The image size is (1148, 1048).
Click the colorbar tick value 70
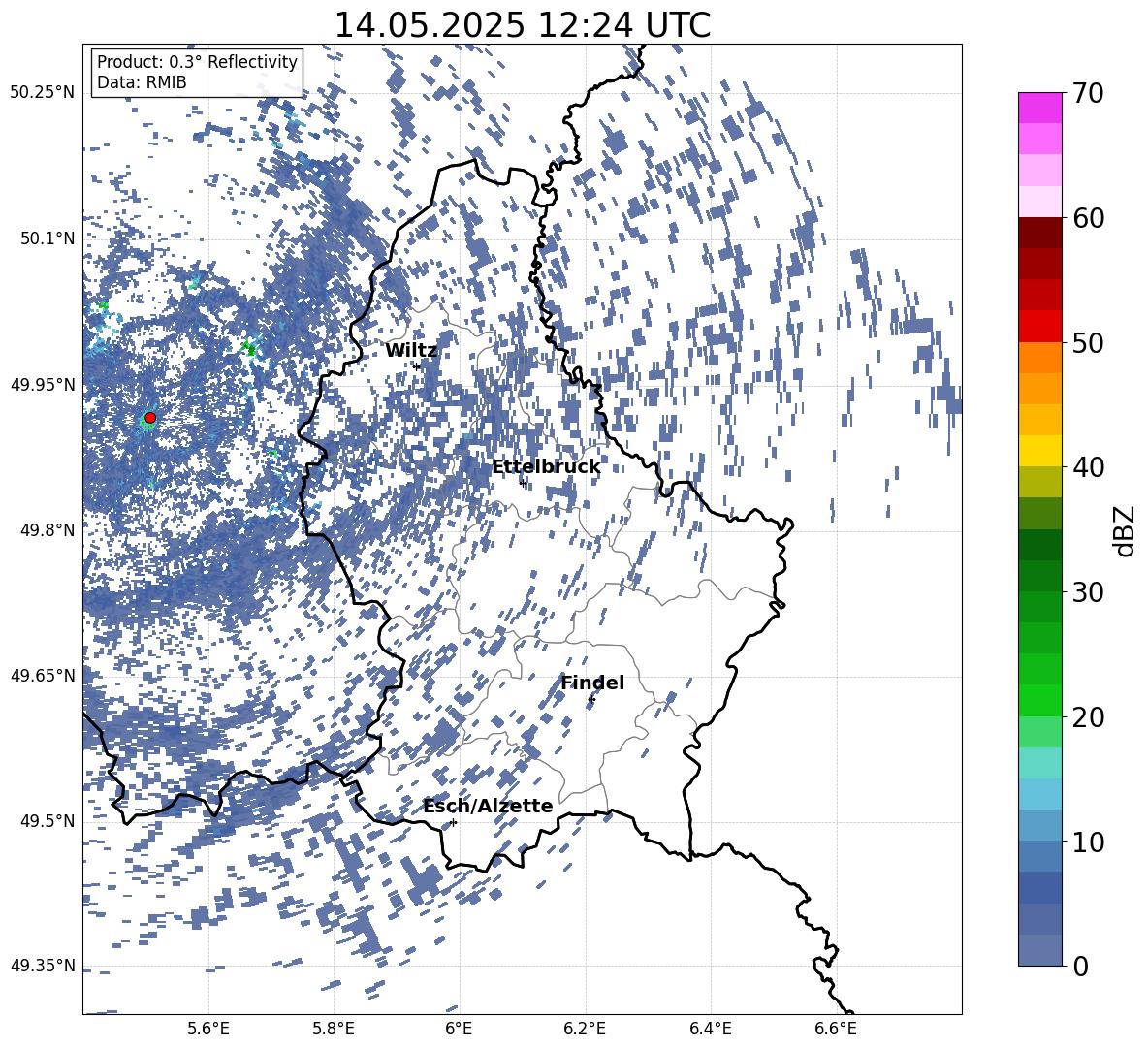coord(1088,94)
